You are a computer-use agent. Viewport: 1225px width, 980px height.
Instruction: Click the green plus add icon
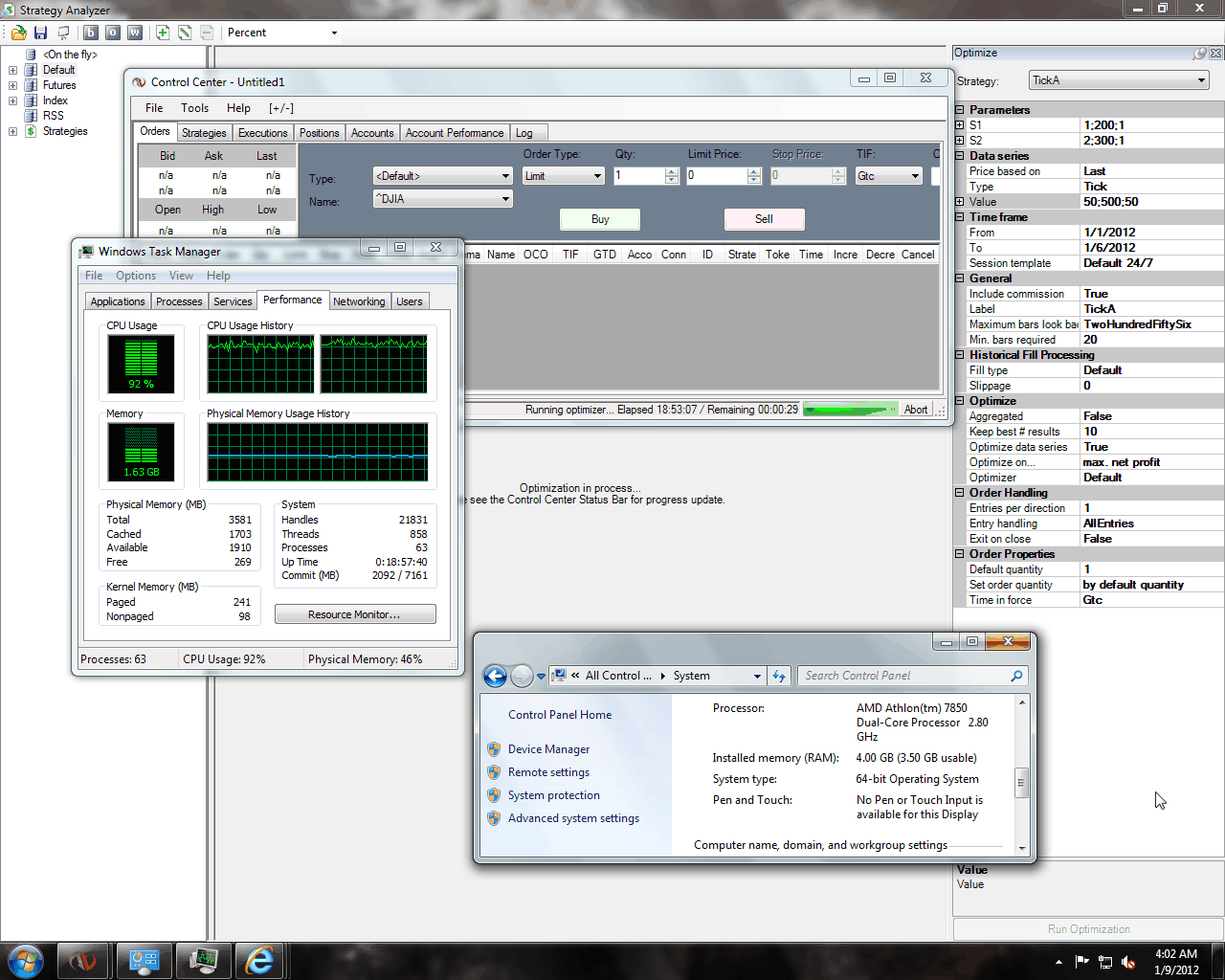click(163, 33)
